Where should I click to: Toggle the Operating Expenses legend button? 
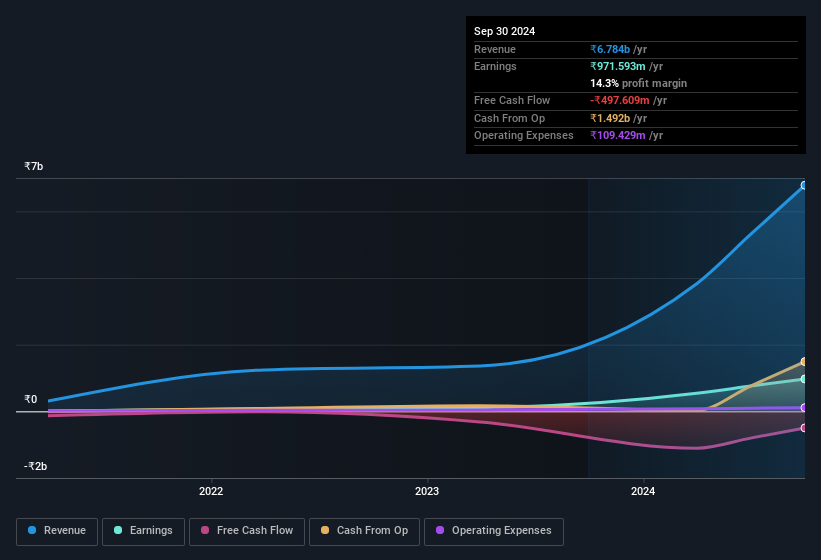coord(493,531)
